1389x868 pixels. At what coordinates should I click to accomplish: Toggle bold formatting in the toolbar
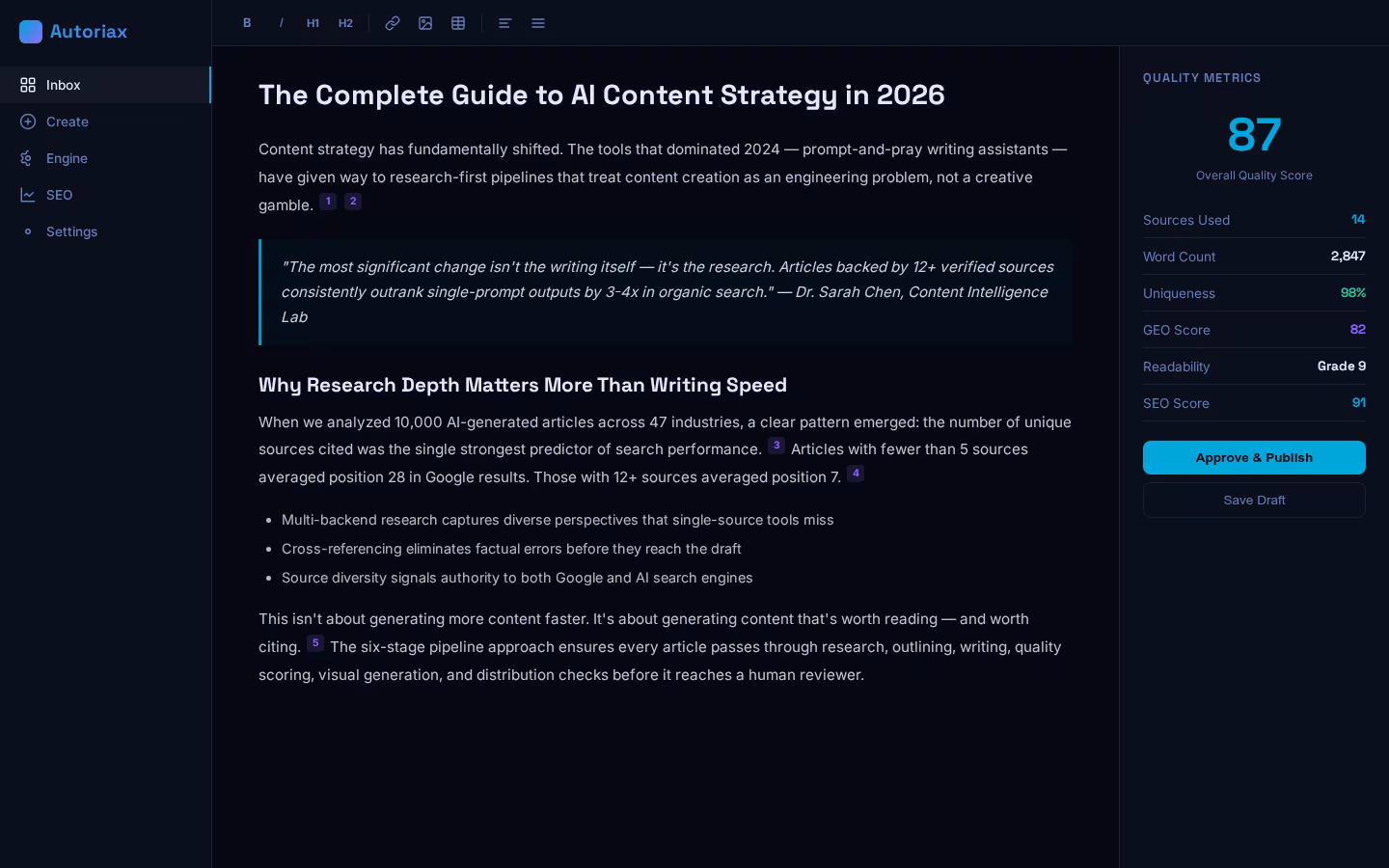click(x=247, y=23)
